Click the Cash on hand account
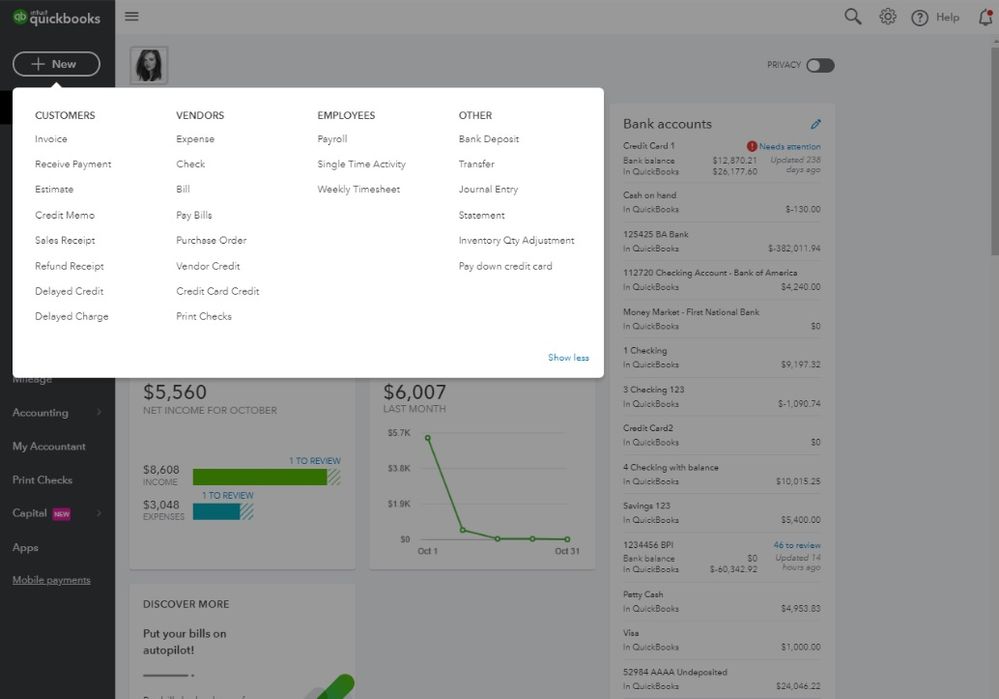The width and height of the screenshot is (999, 699). (x=722, y=202)
